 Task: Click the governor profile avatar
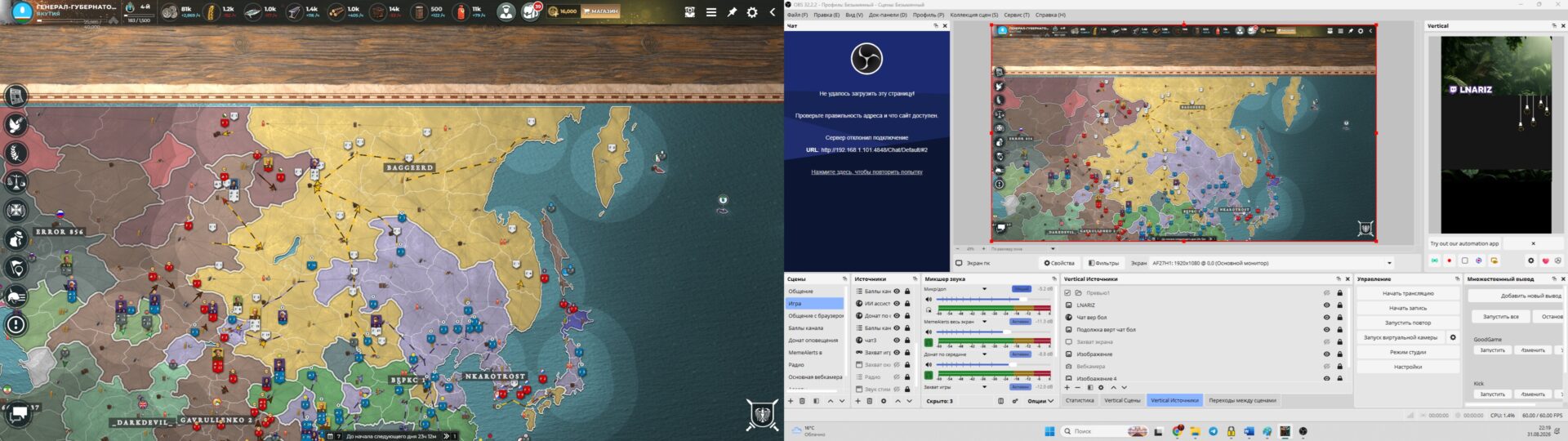(22, 11)
